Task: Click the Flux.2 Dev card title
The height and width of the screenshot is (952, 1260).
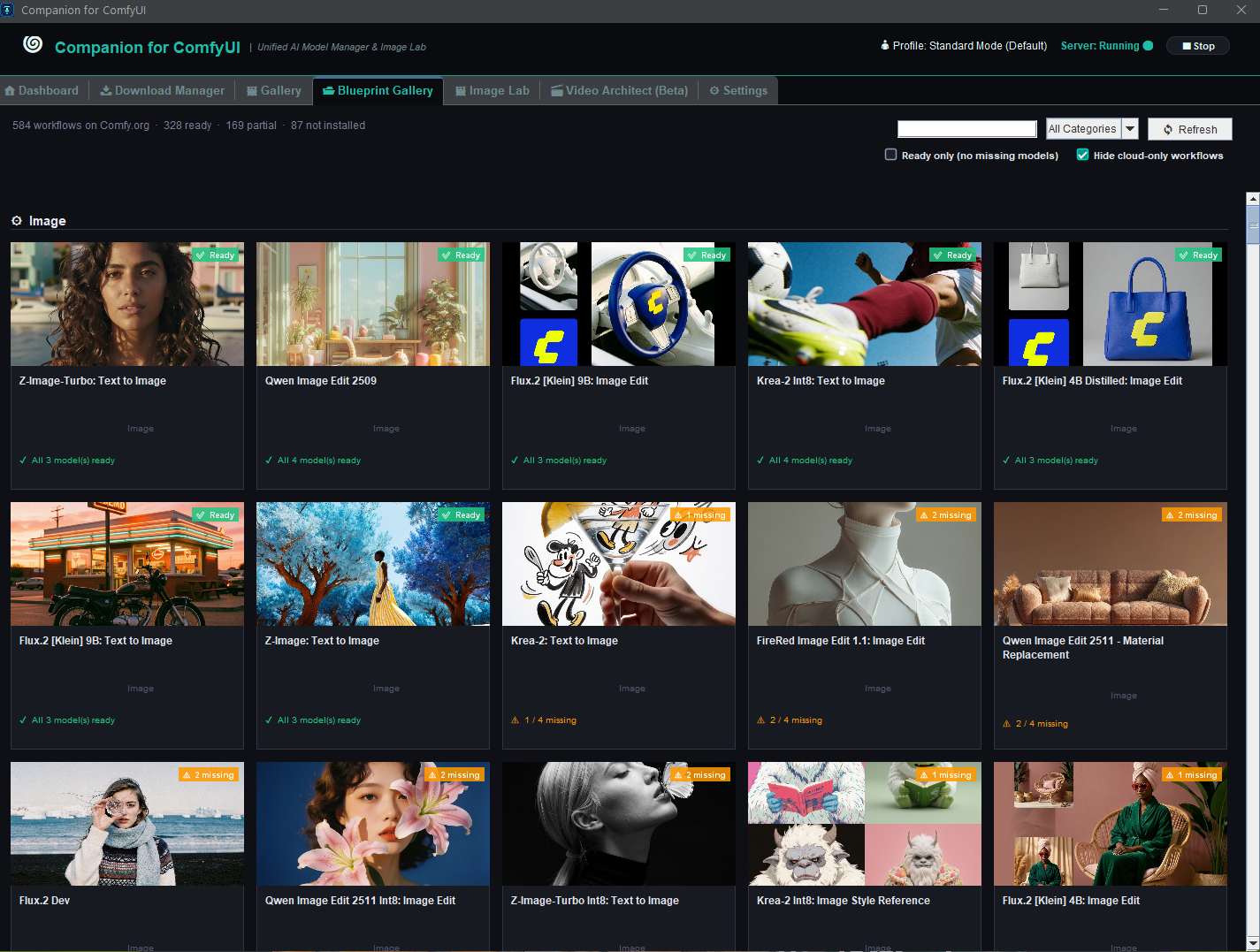Action: point(44,901)
